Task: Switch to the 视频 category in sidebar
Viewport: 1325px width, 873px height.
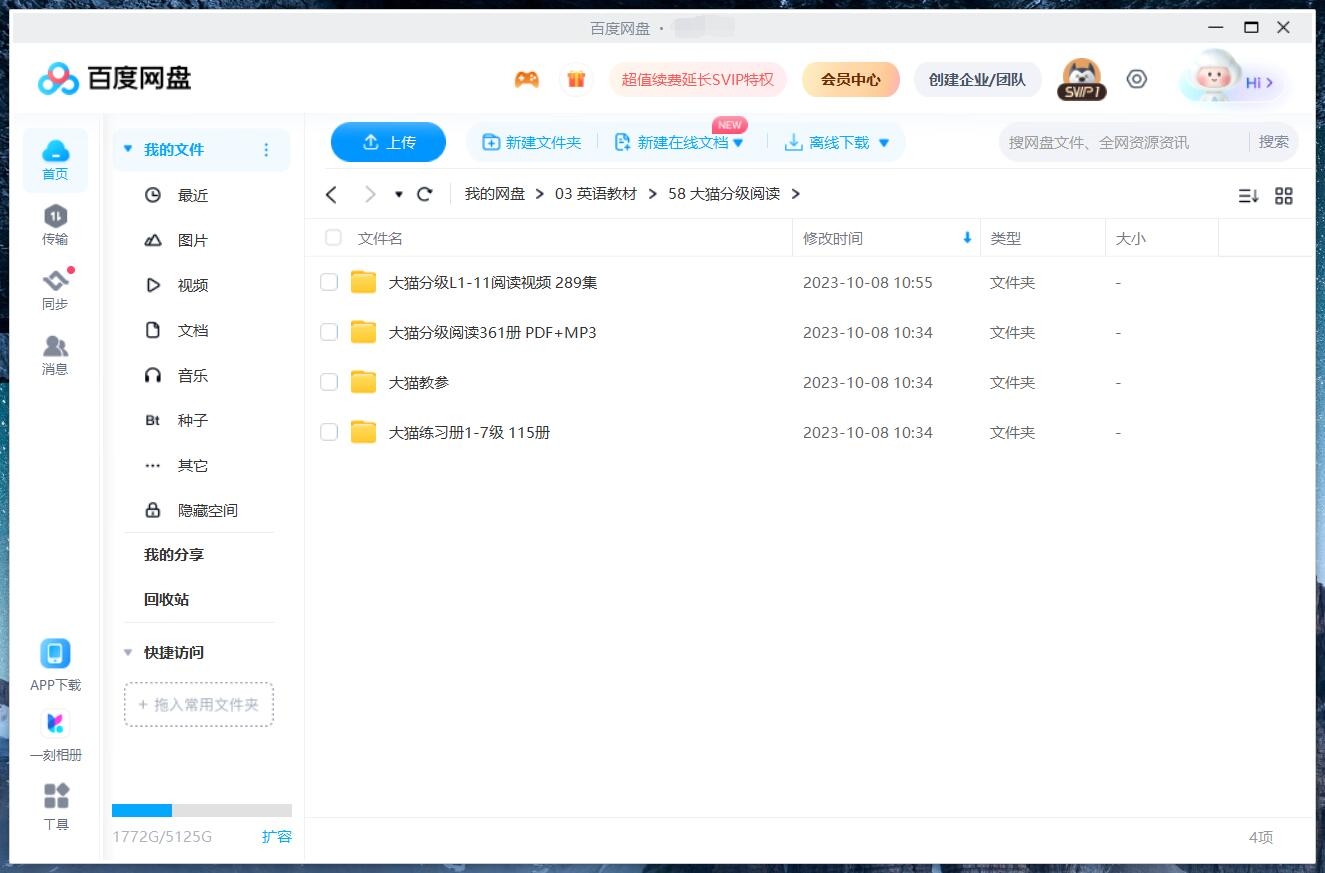Action: [193, 285]
